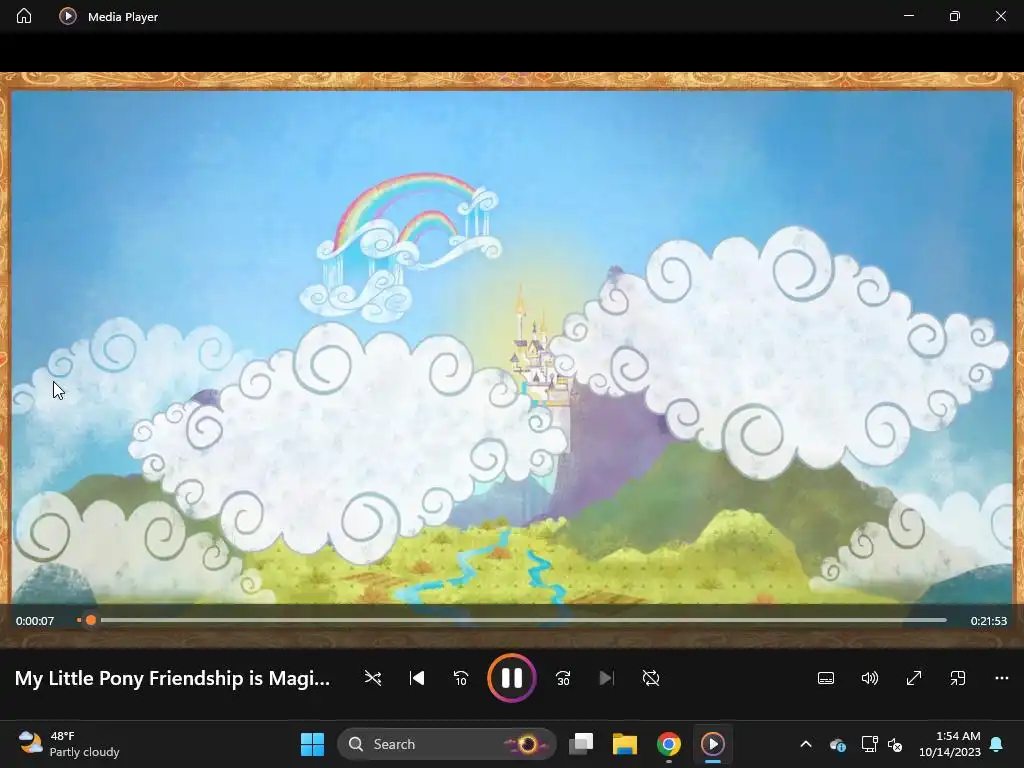
Task: Click elapsed time 0:00:07
Action: [x=35, y=621]
